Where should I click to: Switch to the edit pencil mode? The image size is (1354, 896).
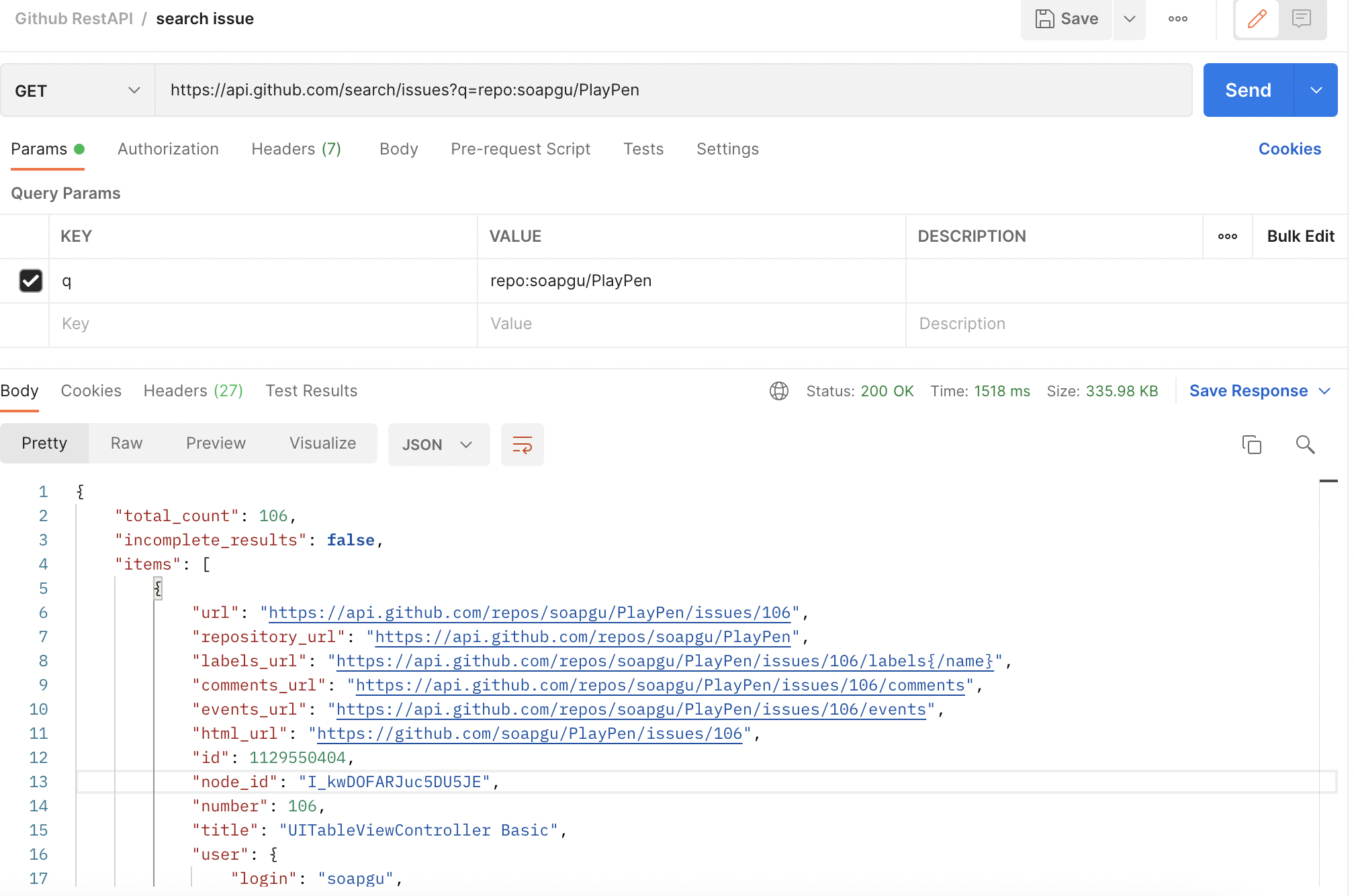click(1257, 19)
